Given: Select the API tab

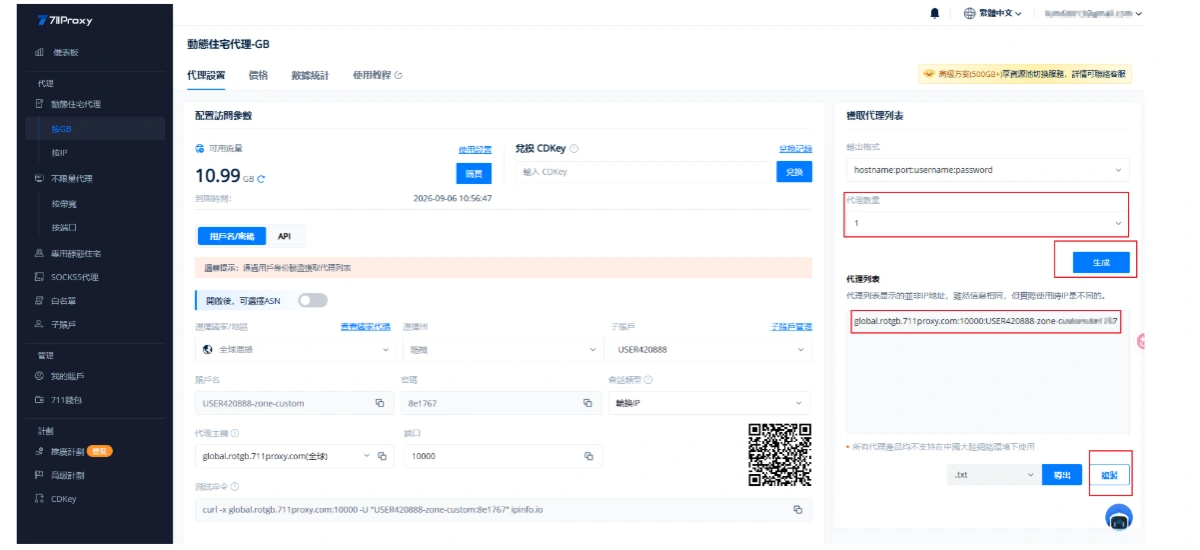Looking at the screenshot, I should pos(285,236).
